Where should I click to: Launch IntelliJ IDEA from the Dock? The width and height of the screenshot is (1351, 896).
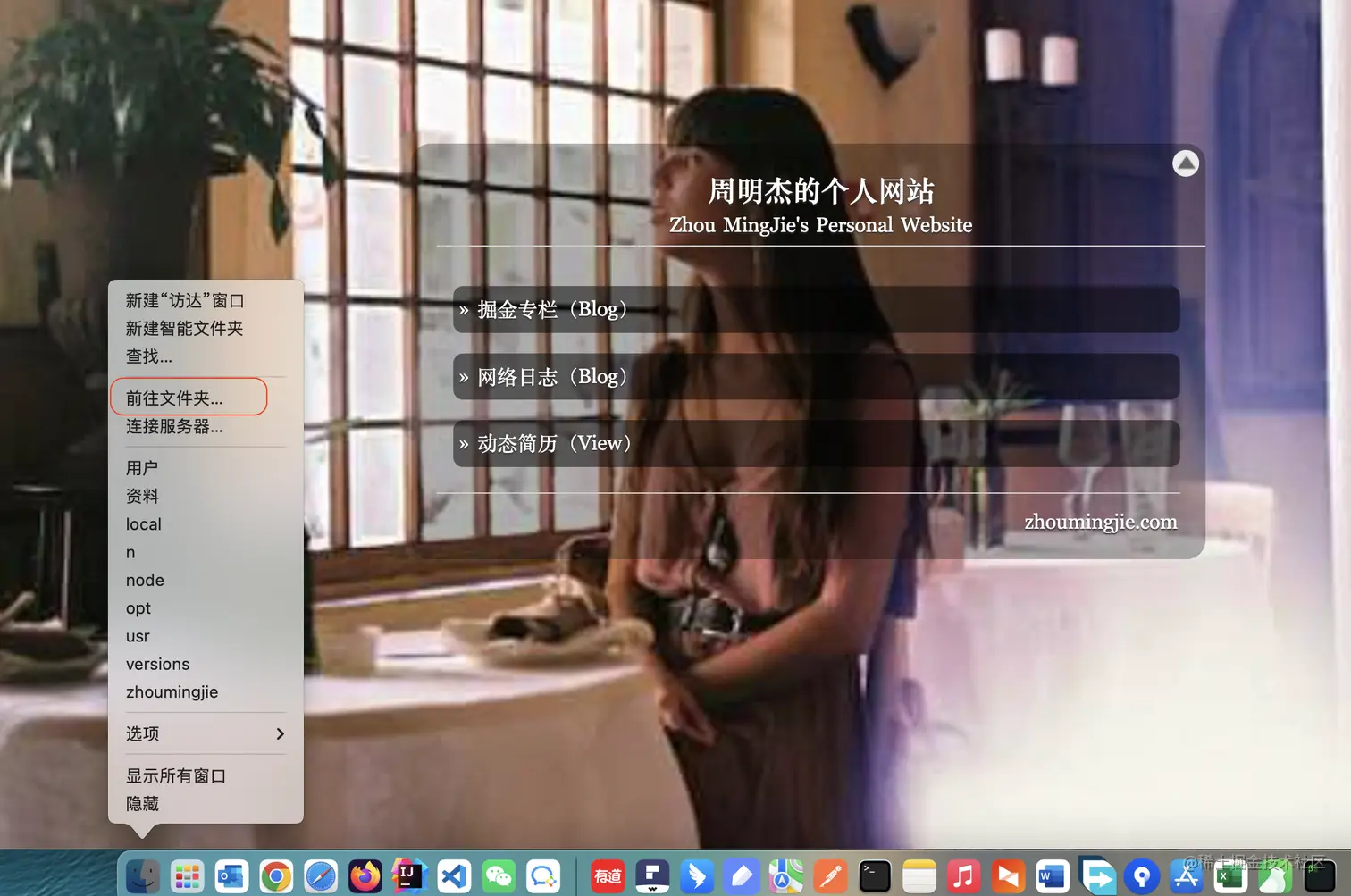tap(409, 876)
